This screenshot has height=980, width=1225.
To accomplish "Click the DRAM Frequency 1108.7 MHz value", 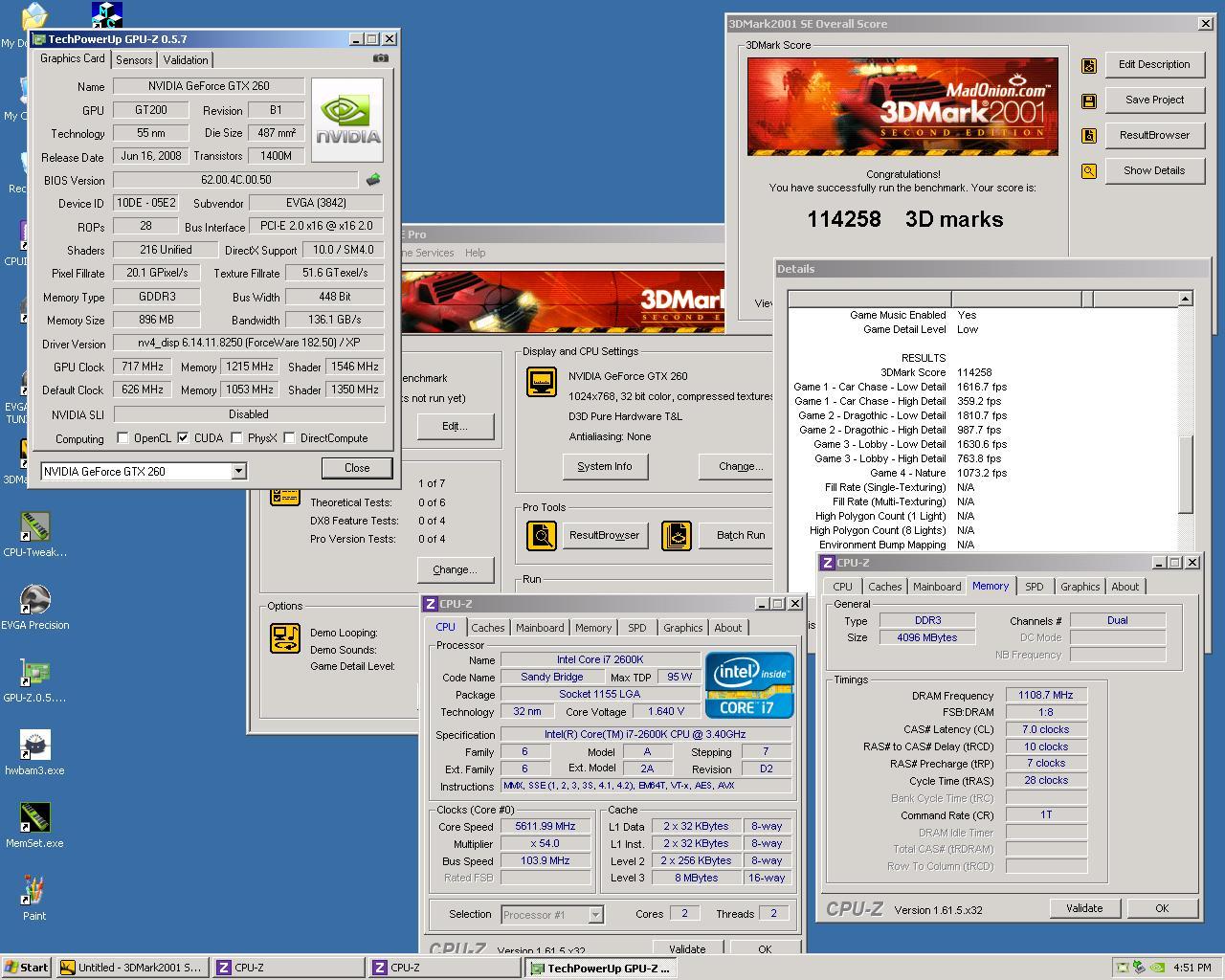I will (1046, 696).
